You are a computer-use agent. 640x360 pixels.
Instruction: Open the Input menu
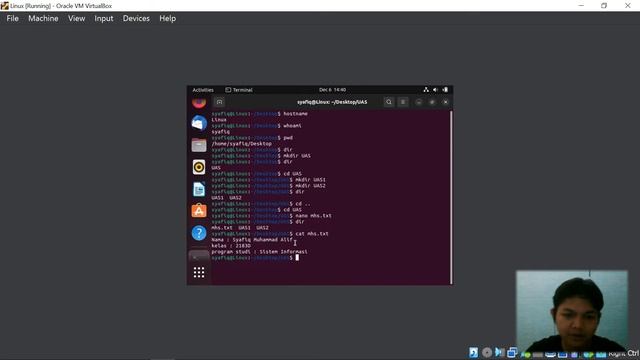coord(104,18)
